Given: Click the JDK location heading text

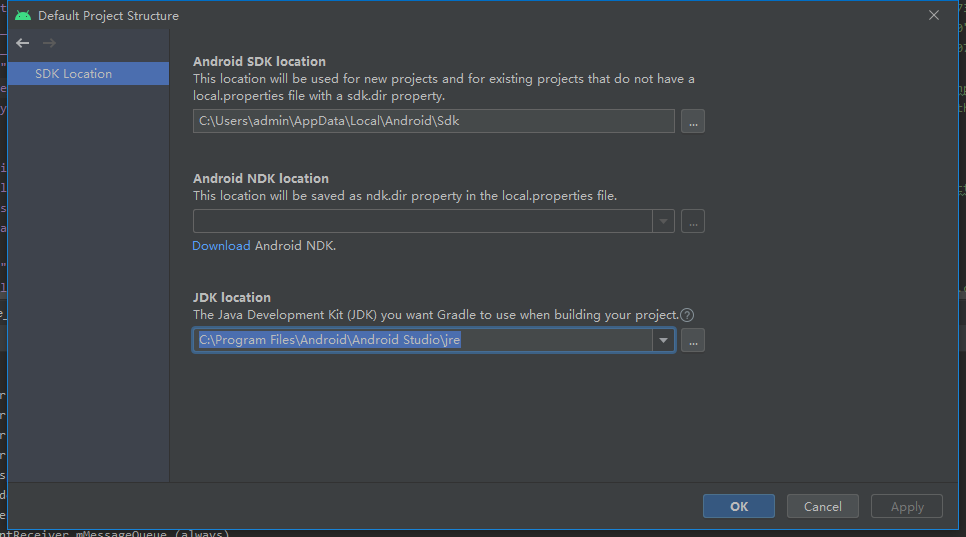Looking at the screenshot, I should (x=232, y=297).
